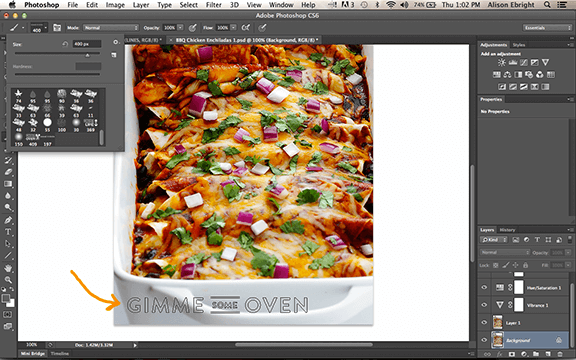This screenshot has height=360, width=576.
Task: Toggle filter for pixel layers
Action: click(516, 240)
